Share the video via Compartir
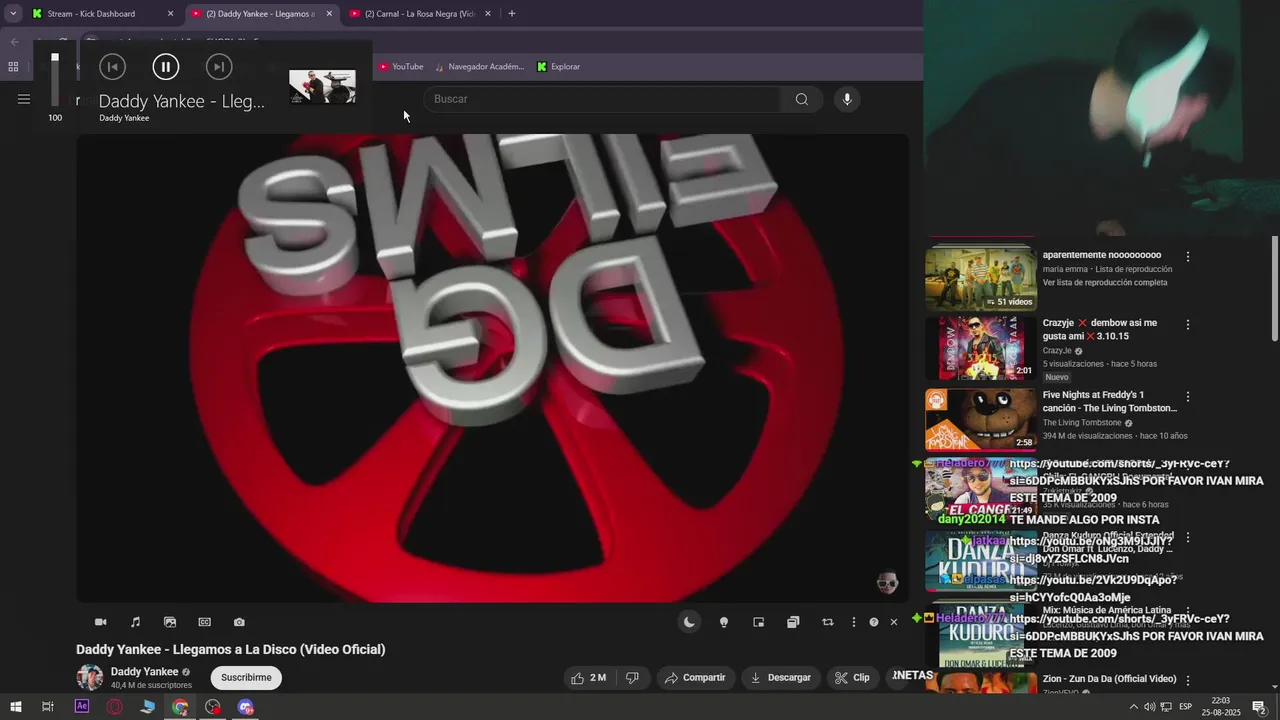1280x720 pixels. click(695, 677)
